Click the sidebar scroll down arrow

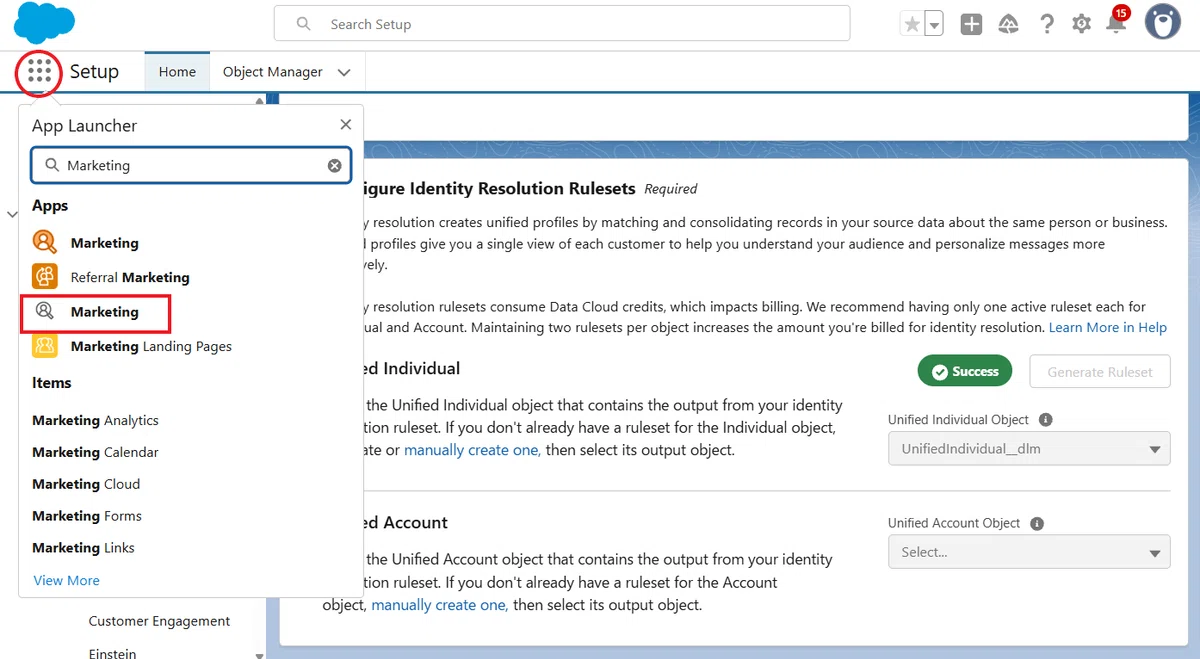tap(260, 655)
